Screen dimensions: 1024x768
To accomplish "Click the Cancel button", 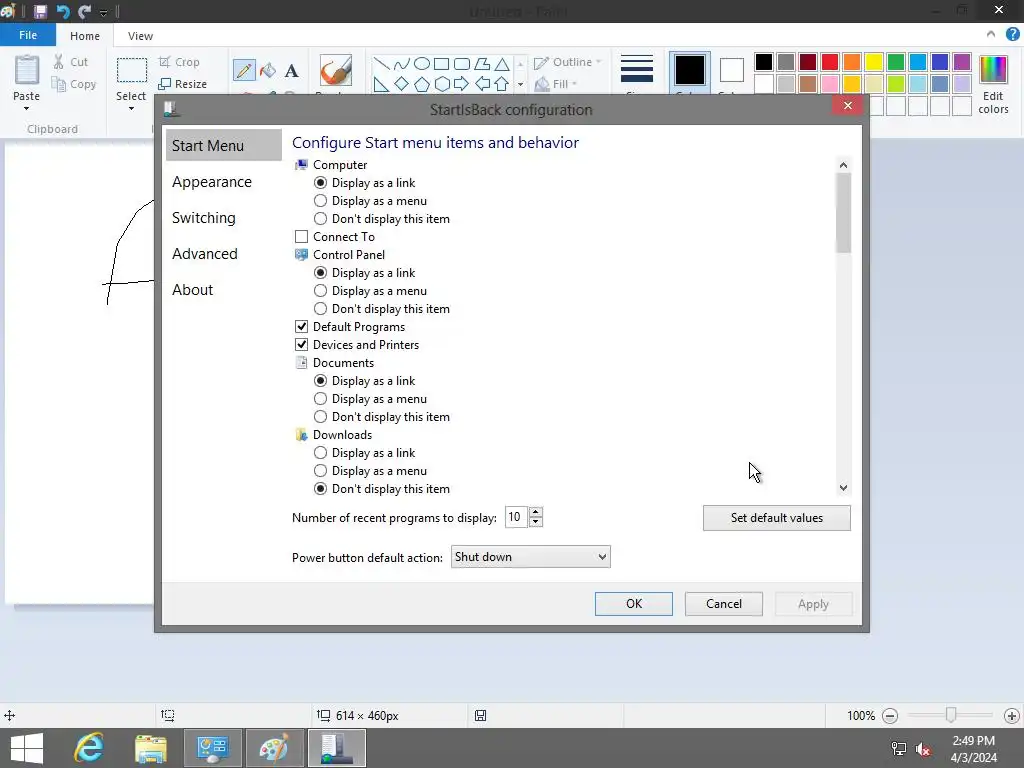I will [724, 604].
